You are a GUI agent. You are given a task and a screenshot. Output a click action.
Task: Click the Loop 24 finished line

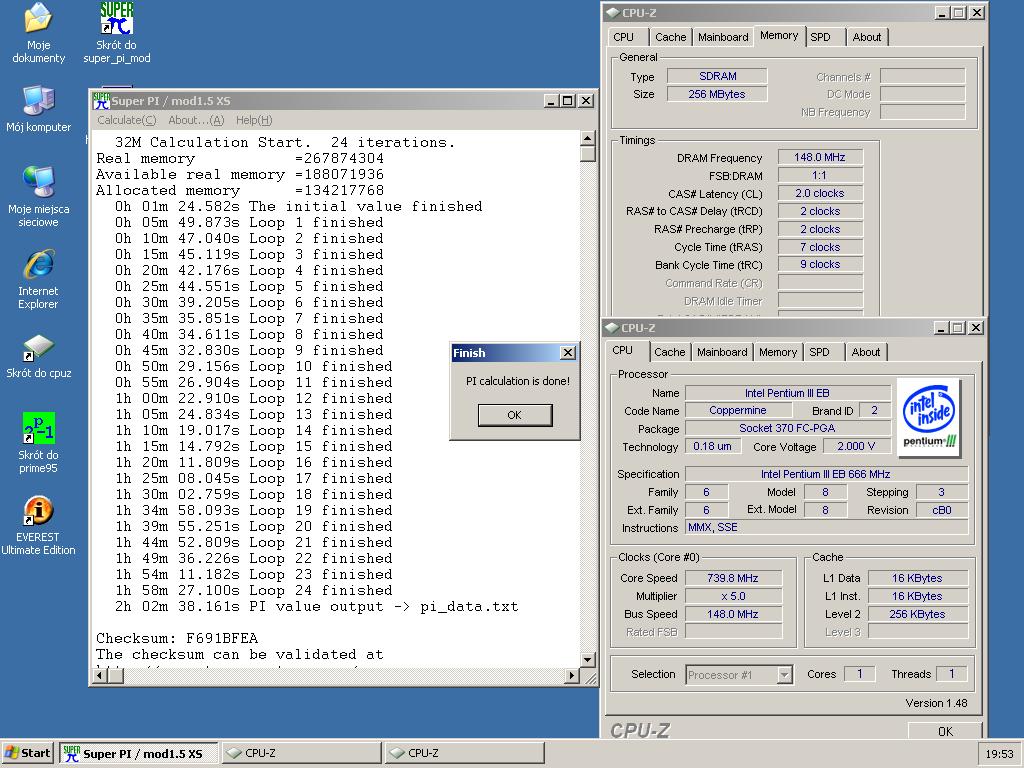coord(254,590)
